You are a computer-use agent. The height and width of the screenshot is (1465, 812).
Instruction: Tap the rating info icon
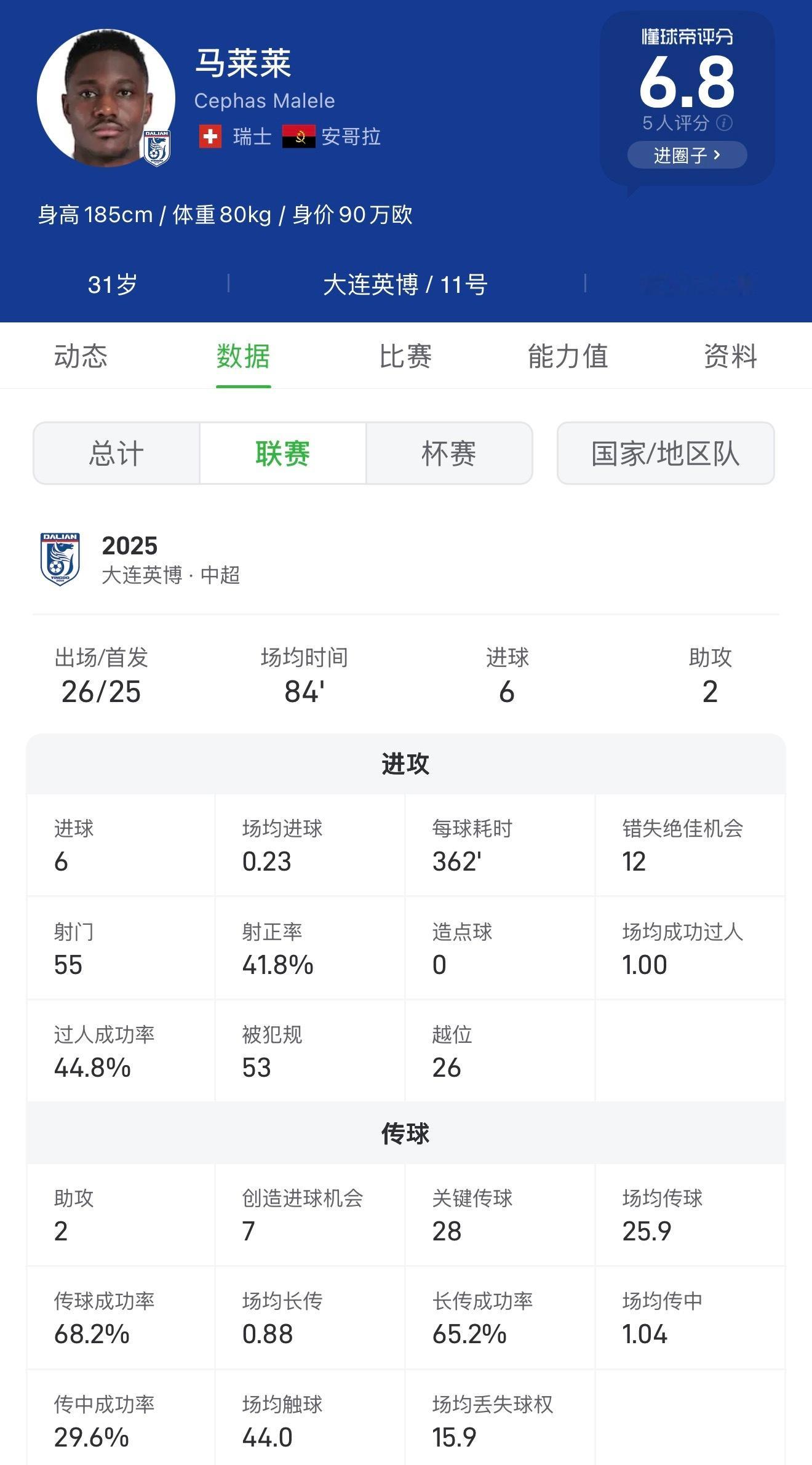(x=725, y=123)
